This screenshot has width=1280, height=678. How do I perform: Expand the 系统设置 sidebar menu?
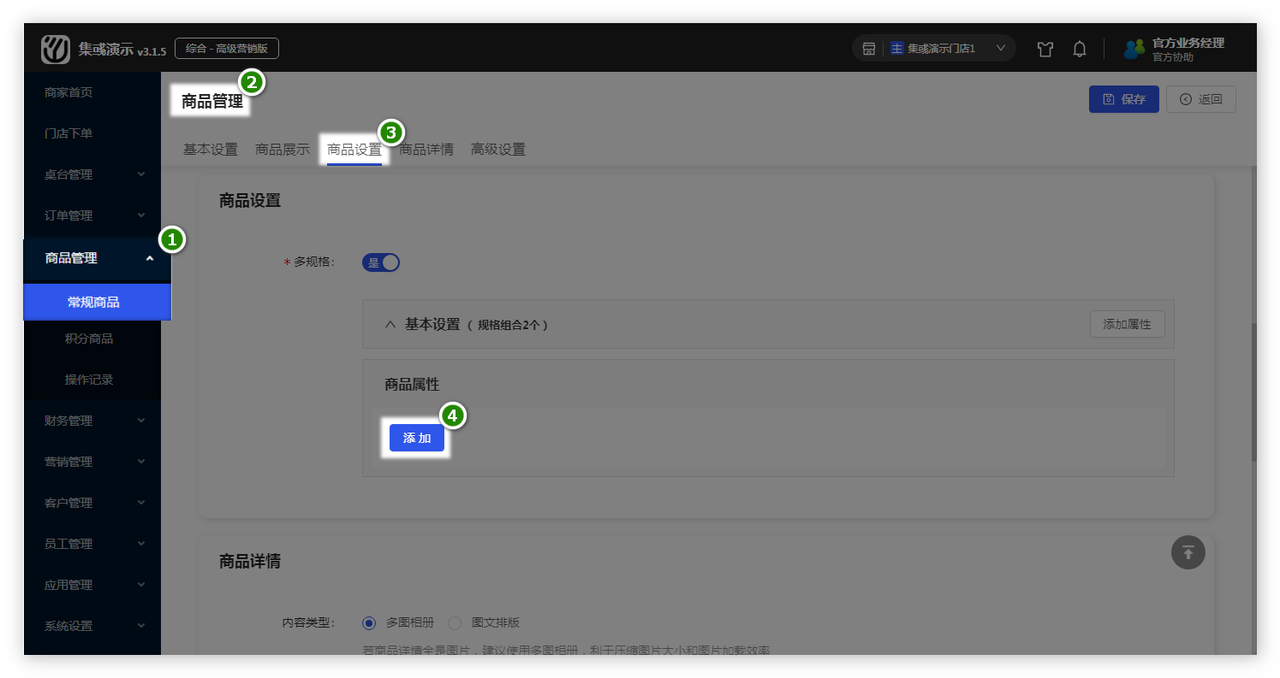tap(92, 625)
